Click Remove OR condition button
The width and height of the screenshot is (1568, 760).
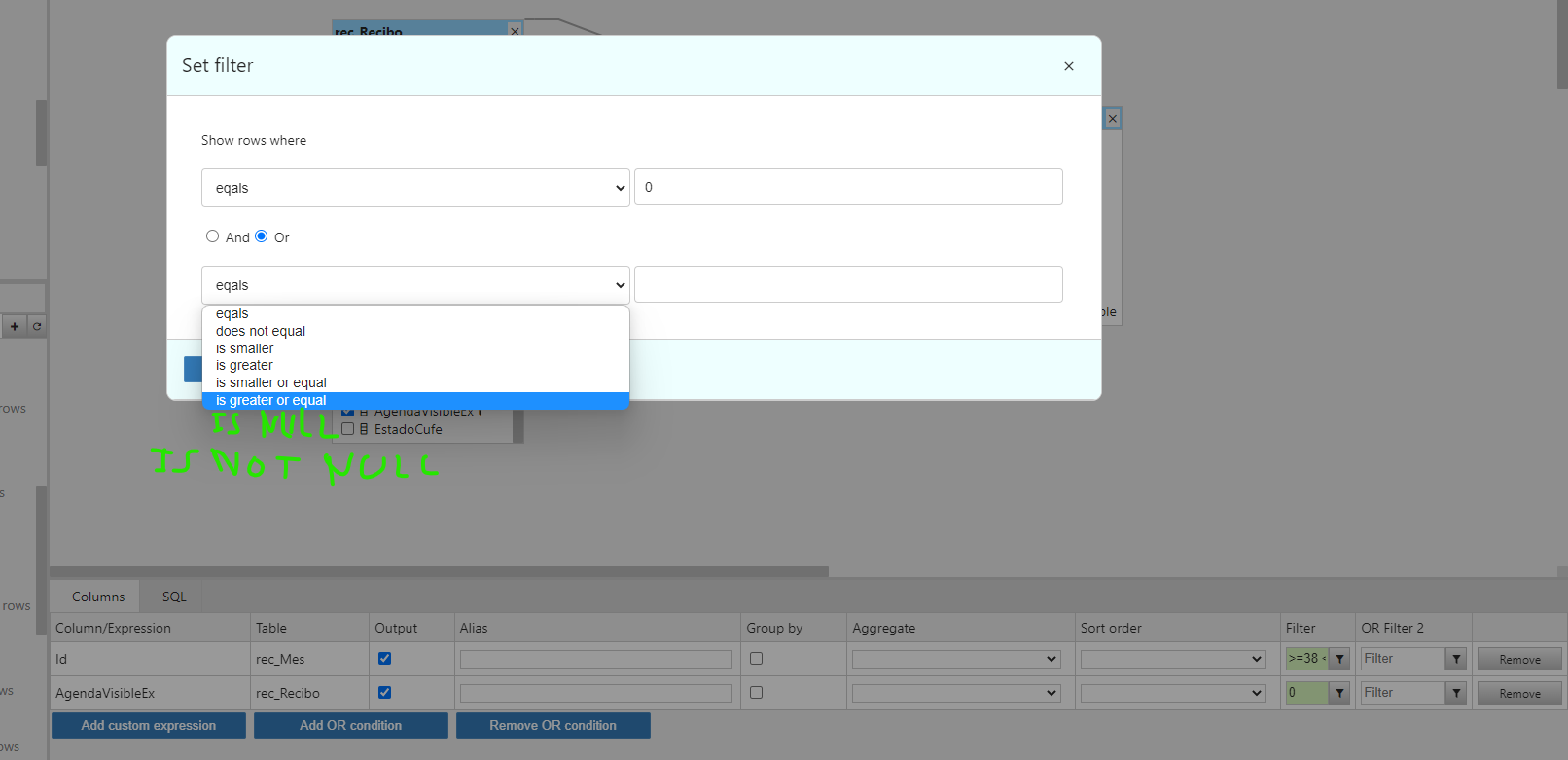(553, 725)
